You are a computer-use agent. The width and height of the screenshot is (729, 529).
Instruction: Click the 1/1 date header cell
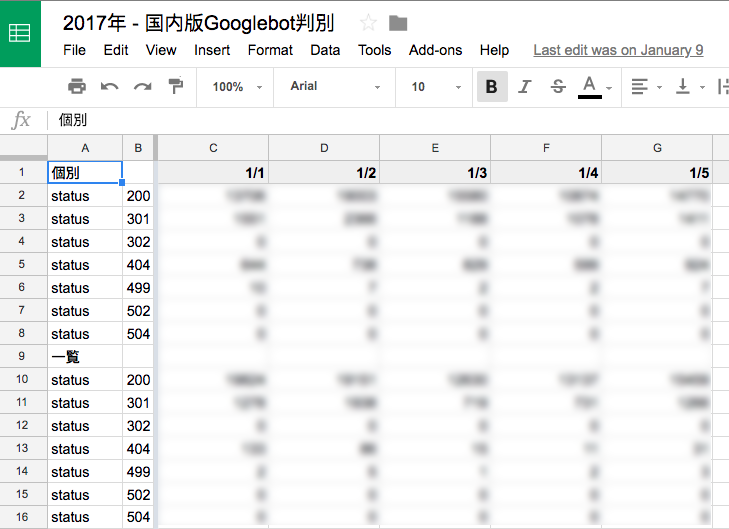pos(213,172)
